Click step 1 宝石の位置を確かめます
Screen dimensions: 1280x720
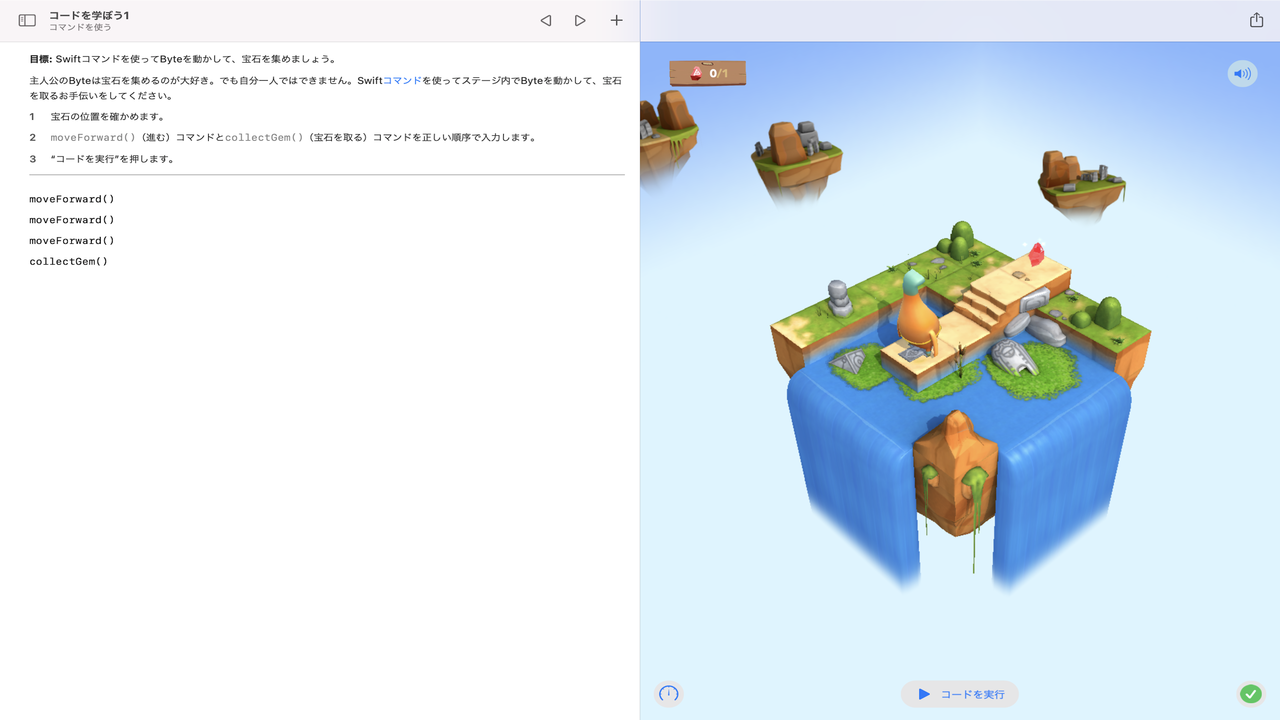(x=107, y=117)
